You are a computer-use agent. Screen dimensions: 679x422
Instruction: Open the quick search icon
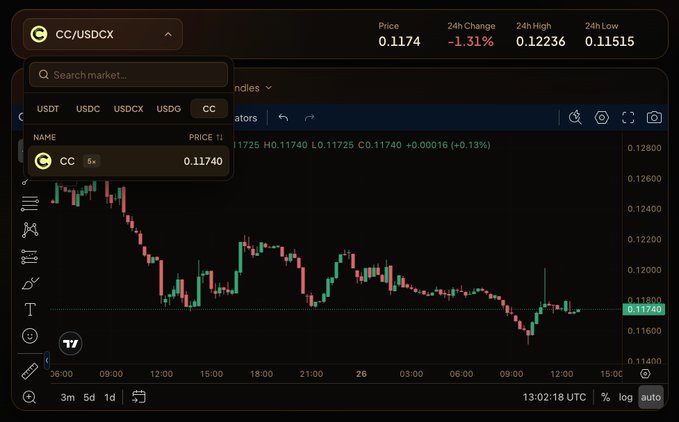575,117
